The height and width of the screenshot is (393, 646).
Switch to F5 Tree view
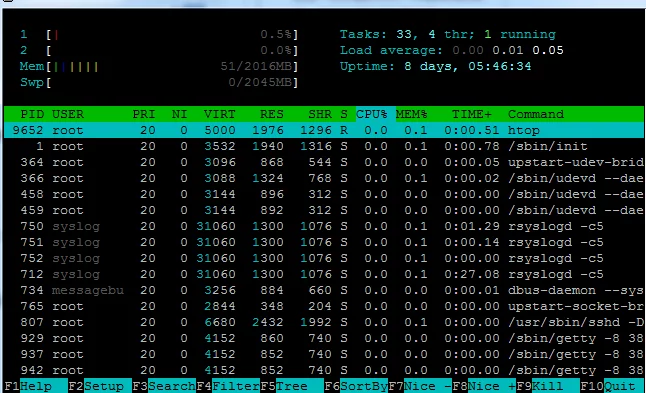coord(292,386)
